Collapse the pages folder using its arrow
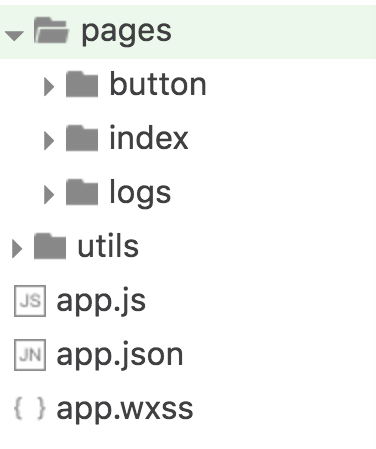This screenshot has width=376, height=449. click(14, 35)
